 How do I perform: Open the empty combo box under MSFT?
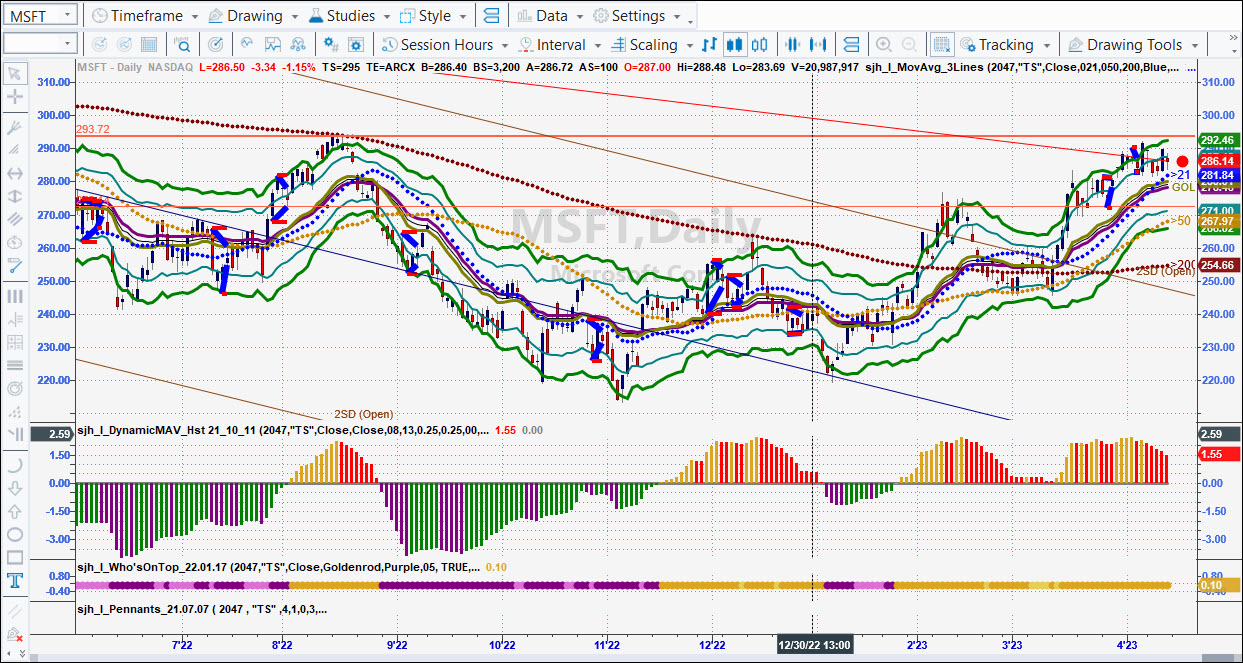40,43
